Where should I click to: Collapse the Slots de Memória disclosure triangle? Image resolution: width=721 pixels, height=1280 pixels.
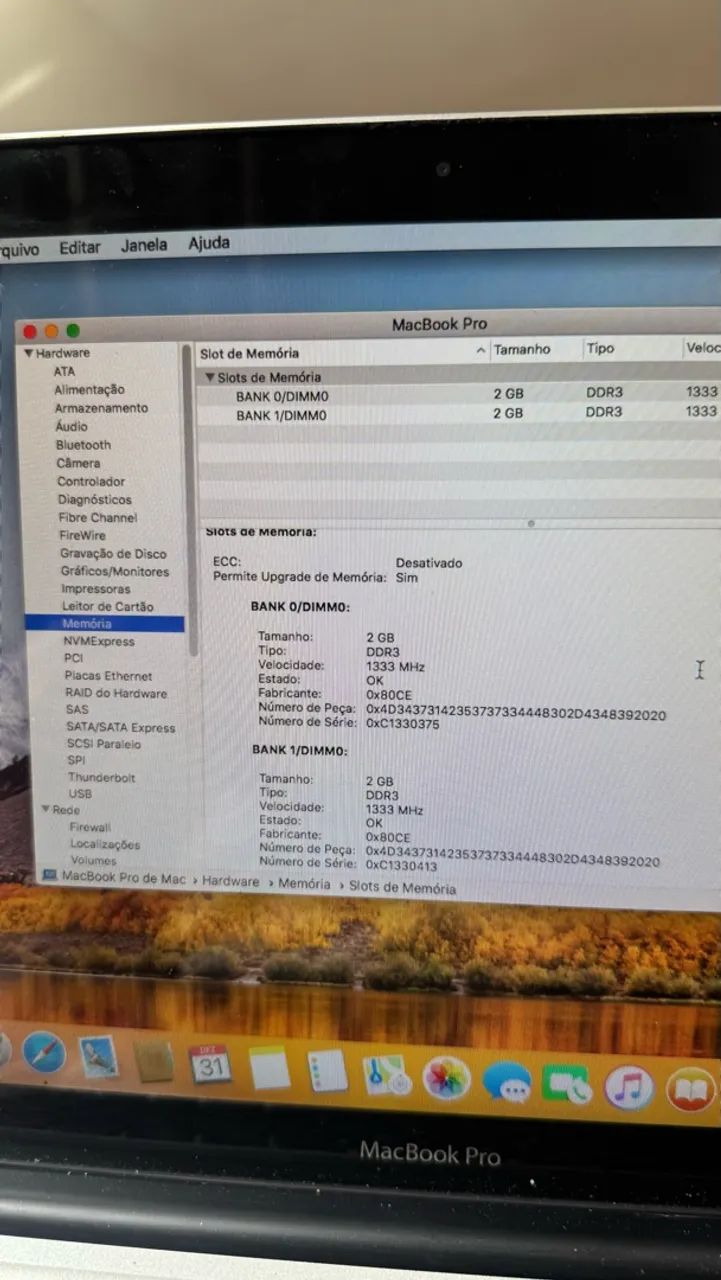tap(210, 377)
